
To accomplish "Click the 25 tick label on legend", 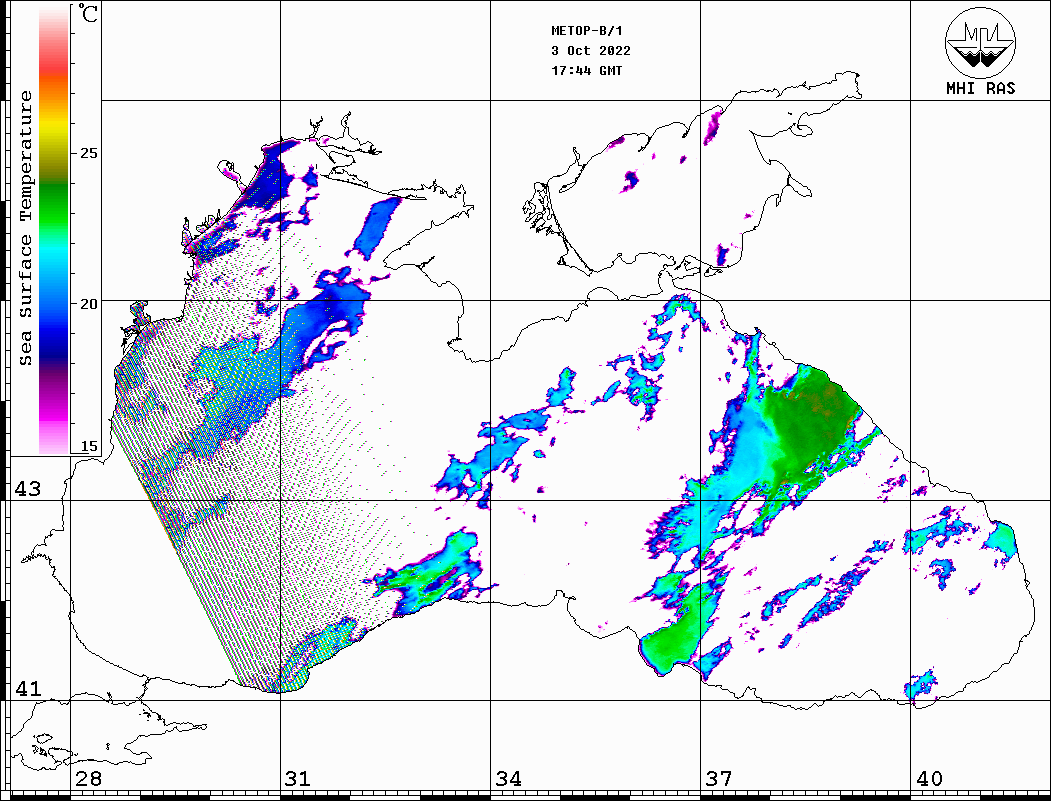I will pos(88,153).
